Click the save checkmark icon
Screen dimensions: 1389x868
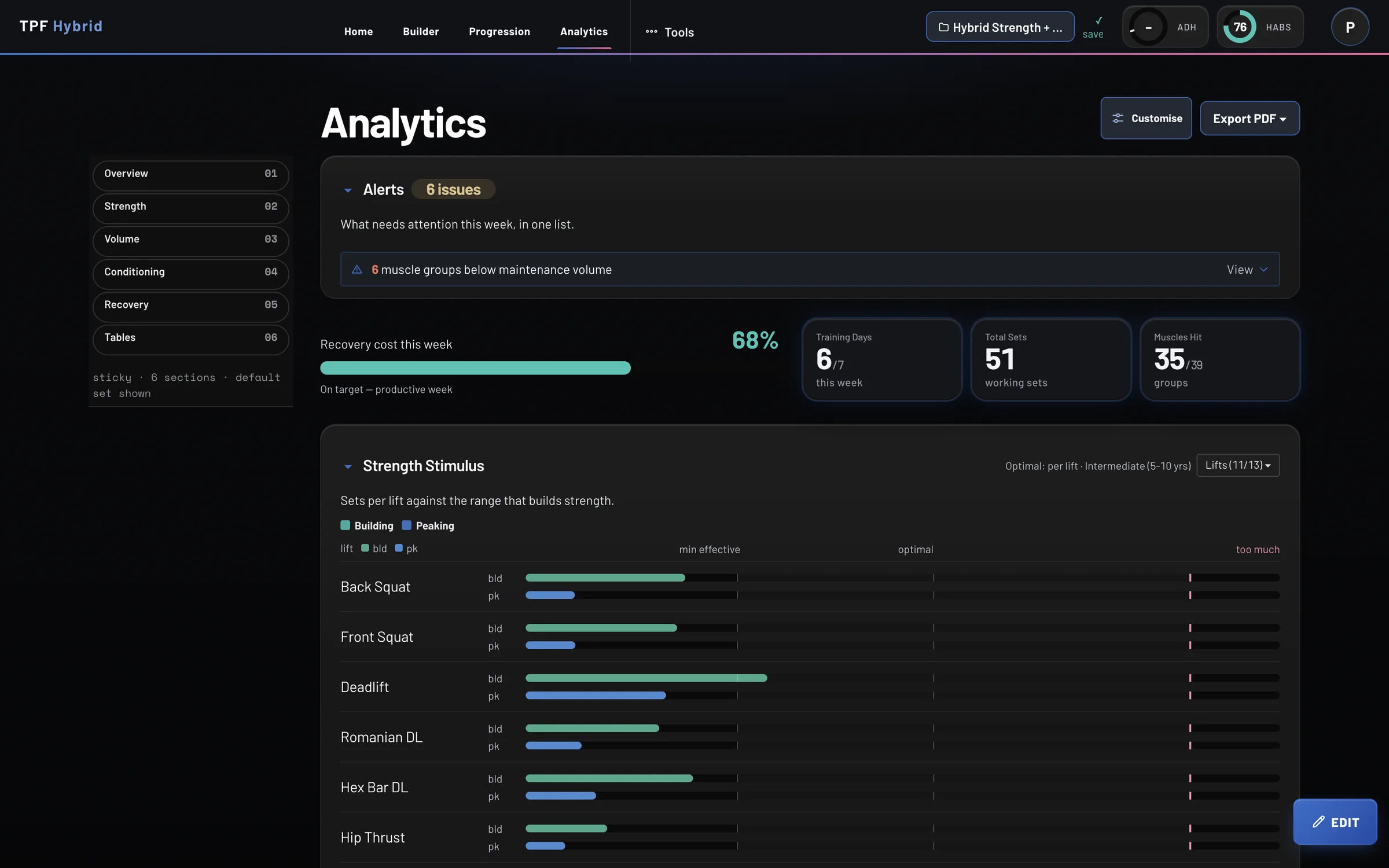pos(1098,21)
